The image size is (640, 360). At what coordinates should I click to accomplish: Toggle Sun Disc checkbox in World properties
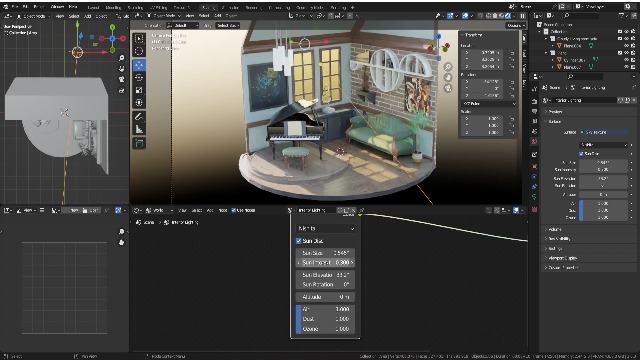[x=581, y=153]
